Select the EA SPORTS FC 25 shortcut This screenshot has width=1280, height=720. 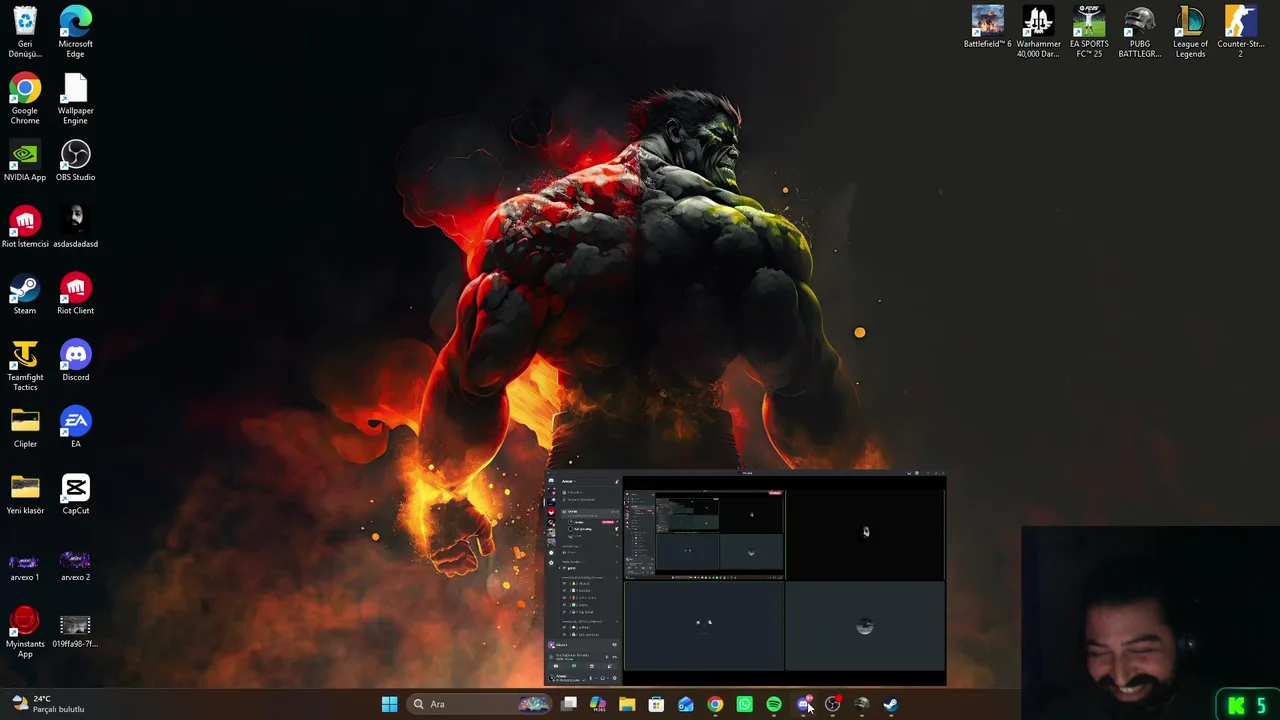click(1089, 31)
